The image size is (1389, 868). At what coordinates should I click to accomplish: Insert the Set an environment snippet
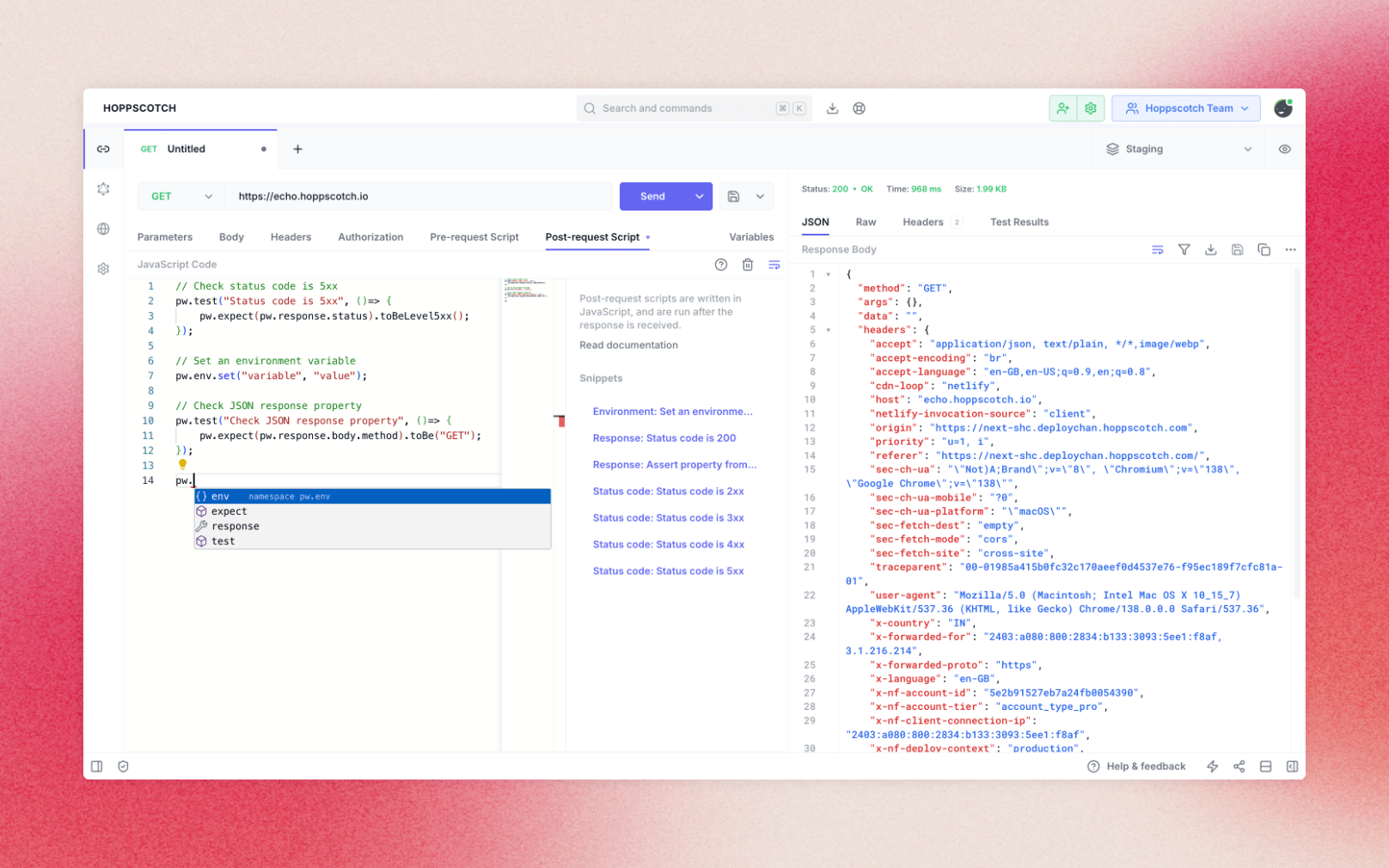click(x=673, y=412)
